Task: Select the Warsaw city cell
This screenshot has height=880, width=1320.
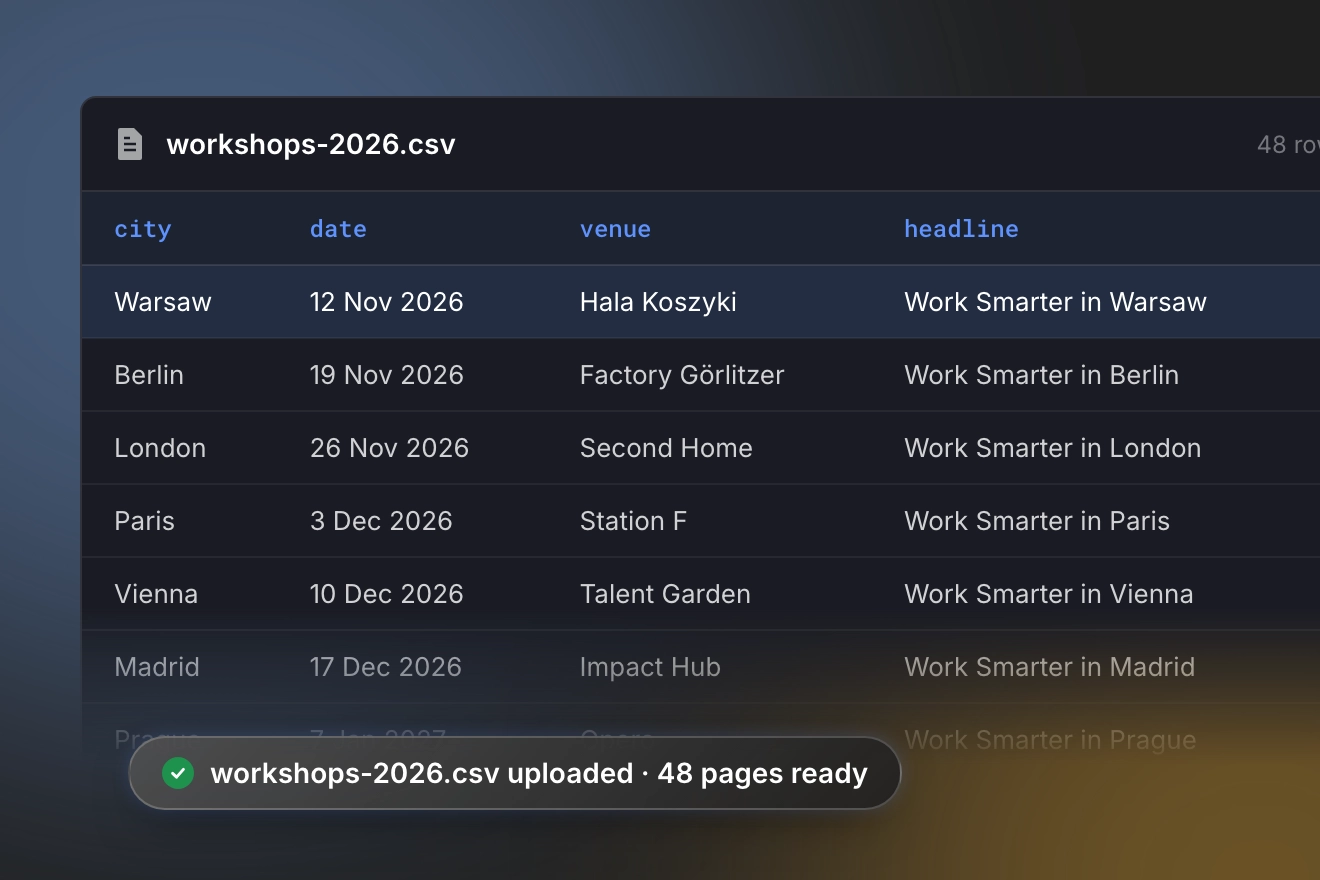Action: click(163, 302)
